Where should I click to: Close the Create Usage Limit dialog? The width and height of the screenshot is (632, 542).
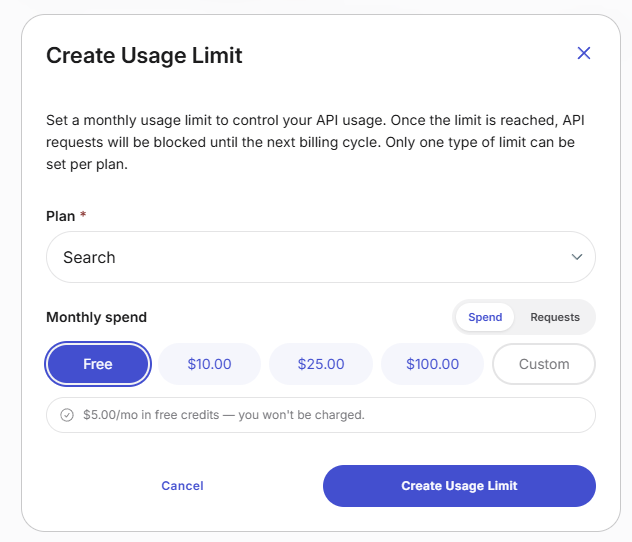pos(584,53)
